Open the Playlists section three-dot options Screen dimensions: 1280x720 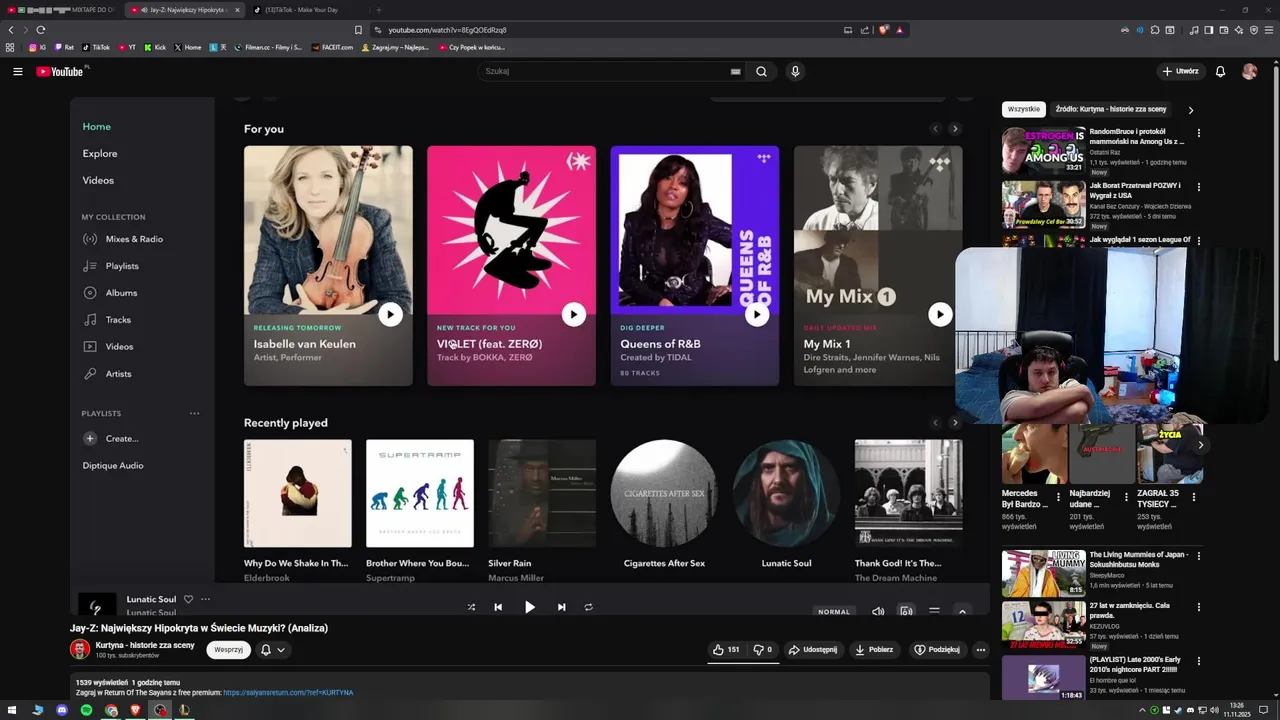(194, 413)
